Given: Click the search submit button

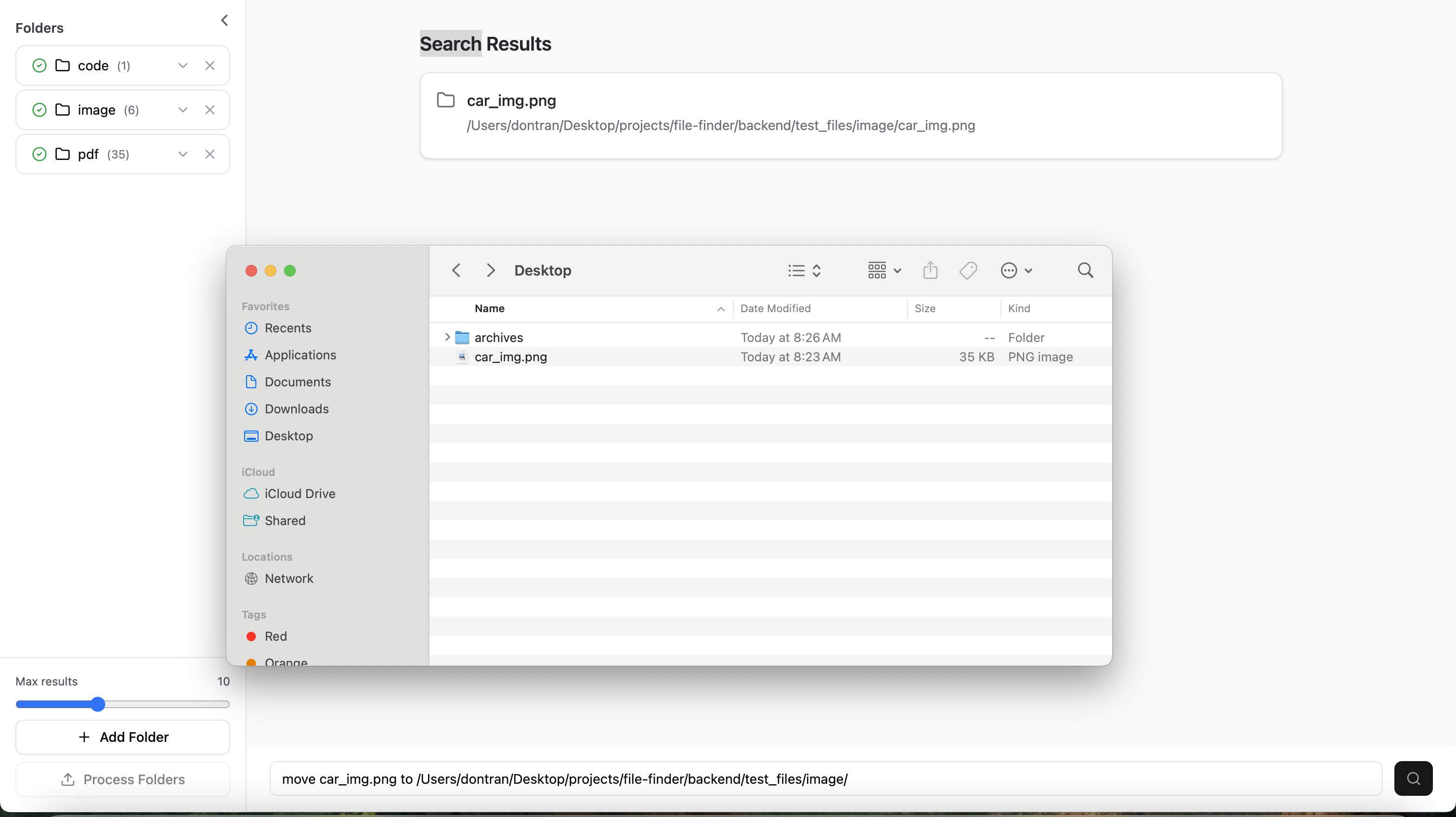Looking at the screenshot, I should [x=1413, y=778].
